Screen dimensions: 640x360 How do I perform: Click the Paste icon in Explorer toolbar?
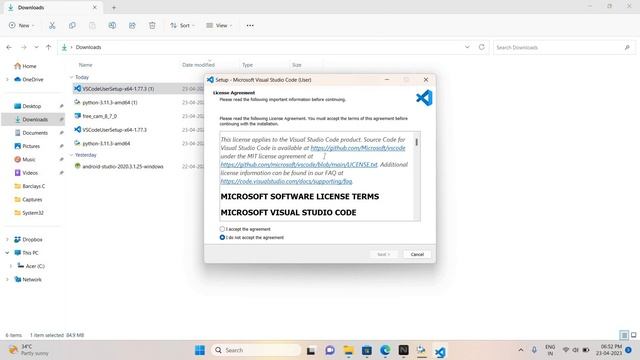click(x=92, y=25)
